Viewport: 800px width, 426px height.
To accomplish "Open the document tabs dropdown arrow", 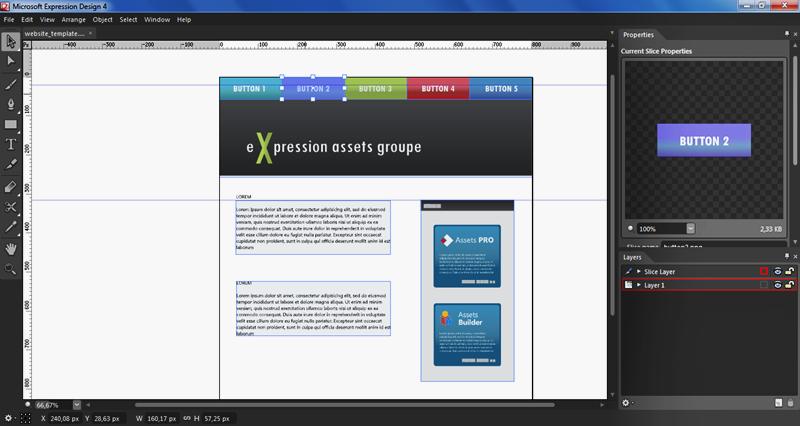I will [612, 33].
